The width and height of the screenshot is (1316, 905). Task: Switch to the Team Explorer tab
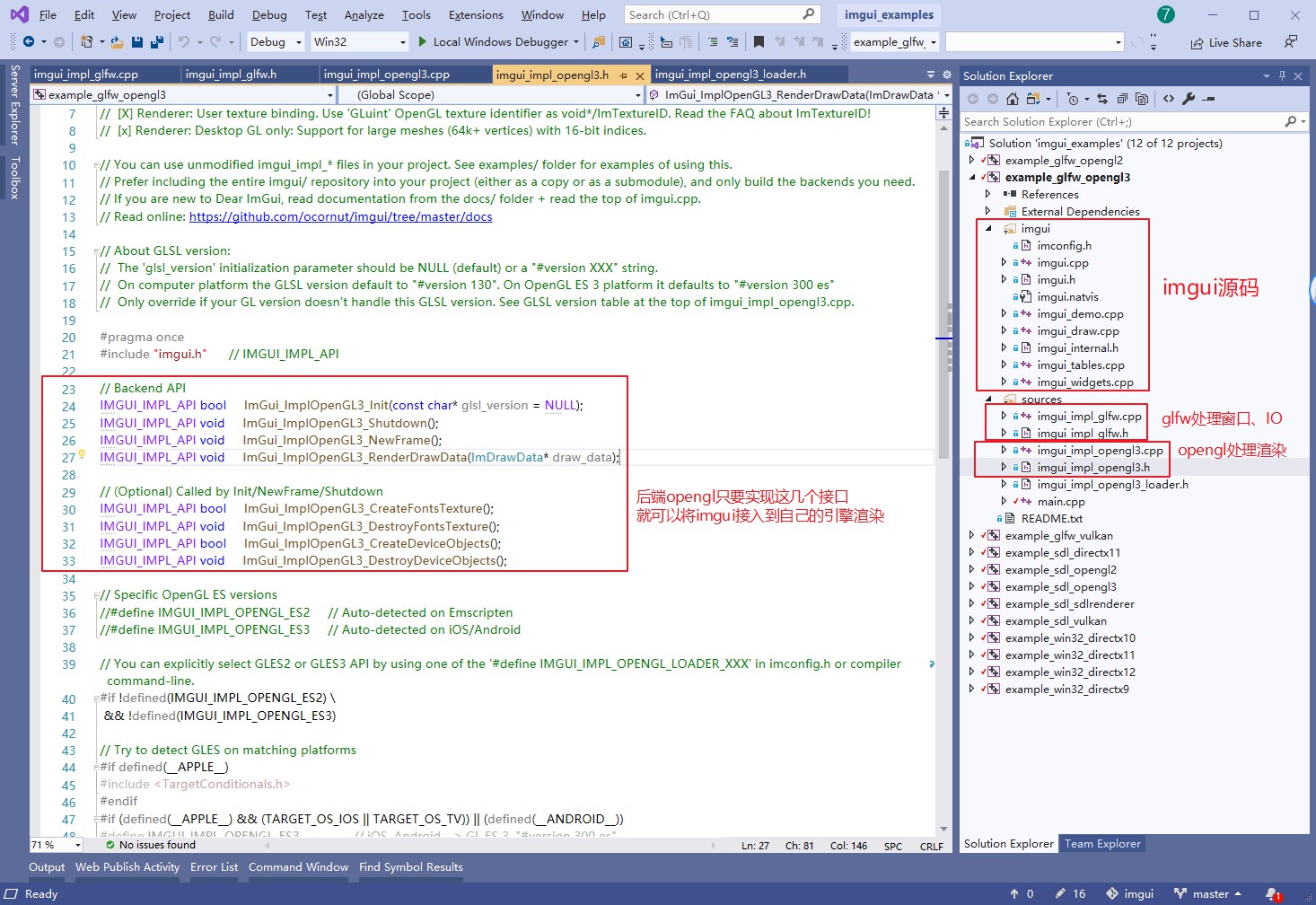point(1102,844)
